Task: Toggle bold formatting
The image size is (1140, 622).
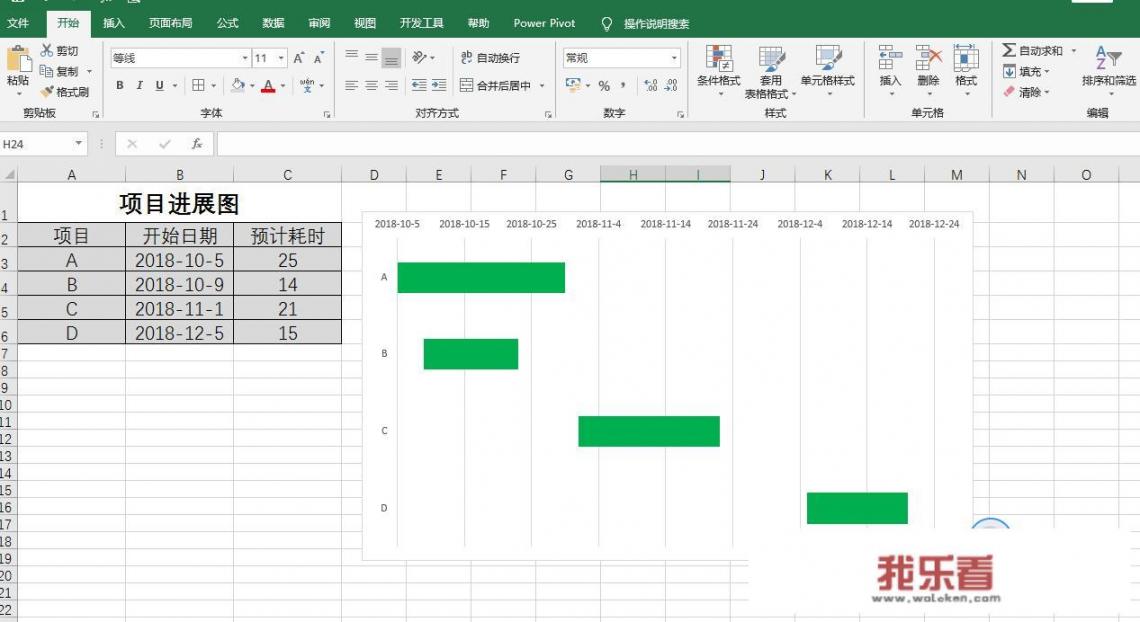Action: click(x=120, y=86)
